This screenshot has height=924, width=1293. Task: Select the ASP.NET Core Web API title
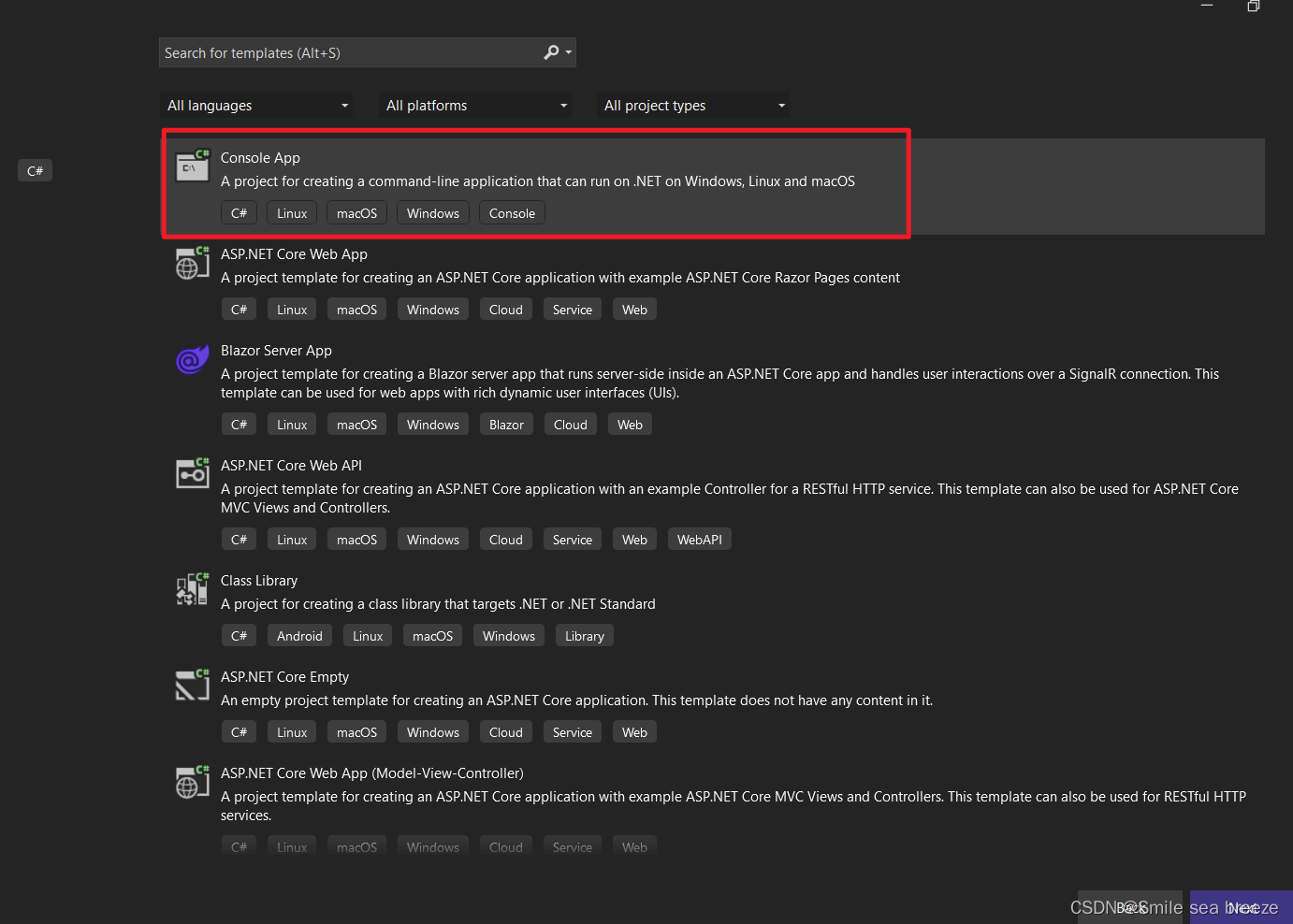[291, 466]
